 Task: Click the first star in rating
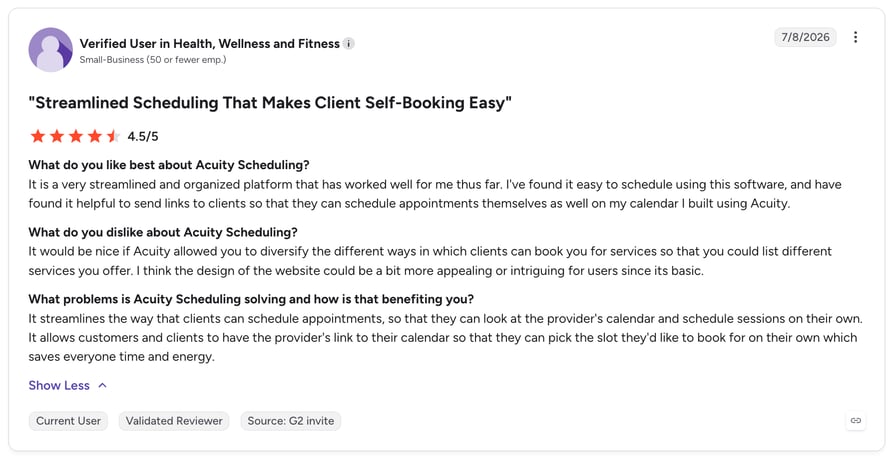click(x=38, y=136)
